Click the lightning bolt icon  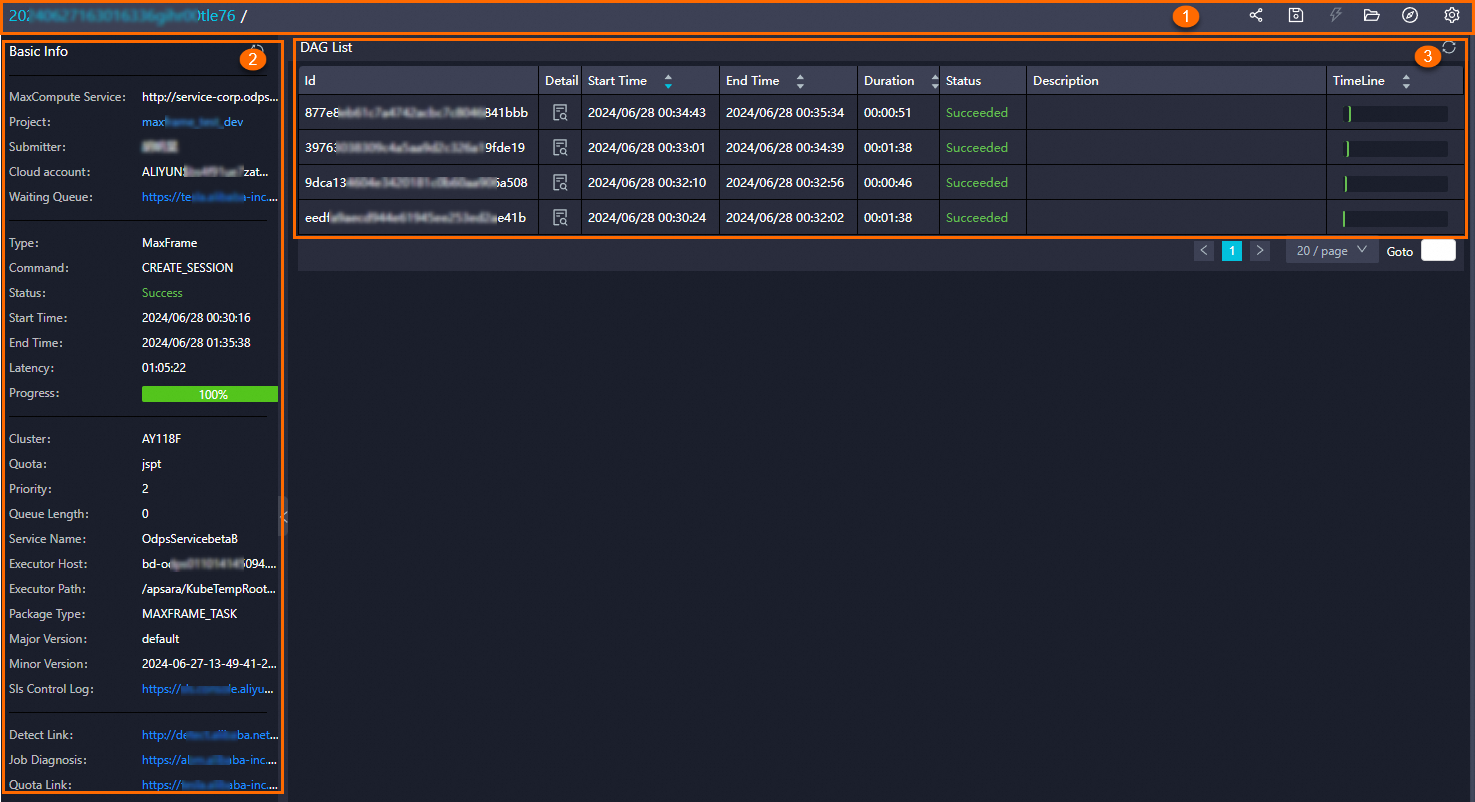pyautogui.click(x=1335, y=15)
